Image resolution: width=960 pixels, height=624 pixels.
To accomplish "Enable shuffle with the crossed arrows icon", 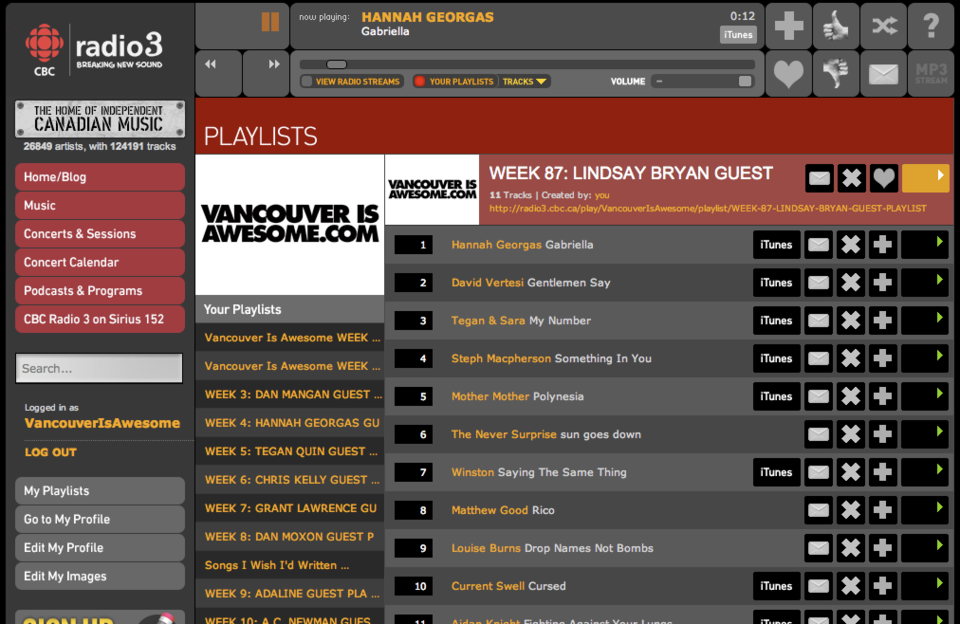I will (x=883, y=26).
